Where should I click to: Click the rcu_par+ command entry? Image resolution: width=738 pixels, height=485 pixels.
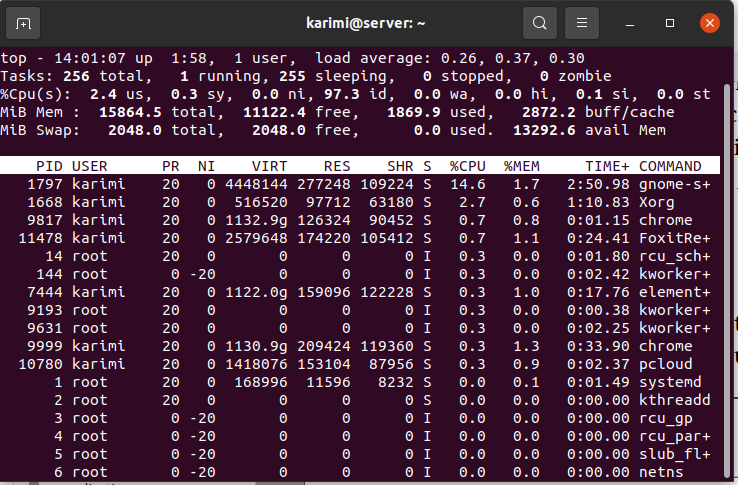pos(674,436)
